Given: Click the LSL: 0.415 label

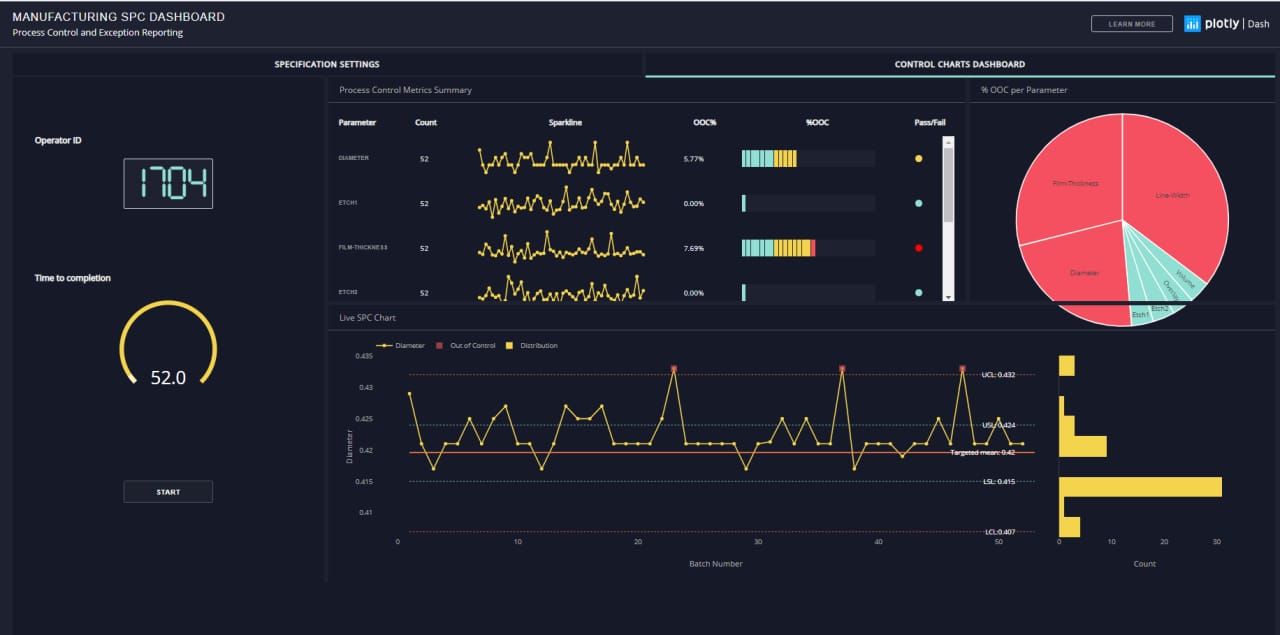Looking at the screenshot, I should coord(999,482).
